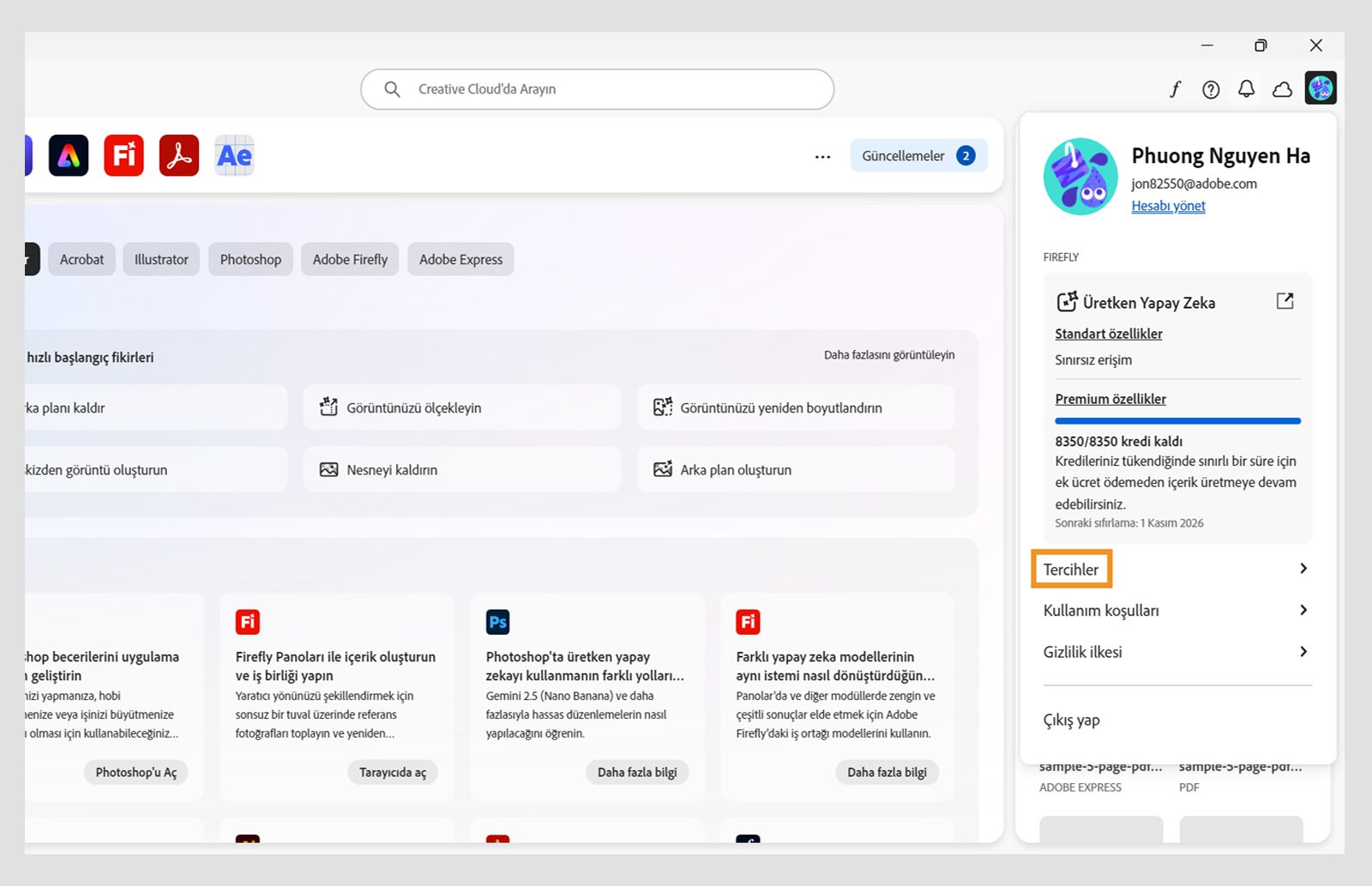Click the search magnifier icon

(x=392, y=89)
